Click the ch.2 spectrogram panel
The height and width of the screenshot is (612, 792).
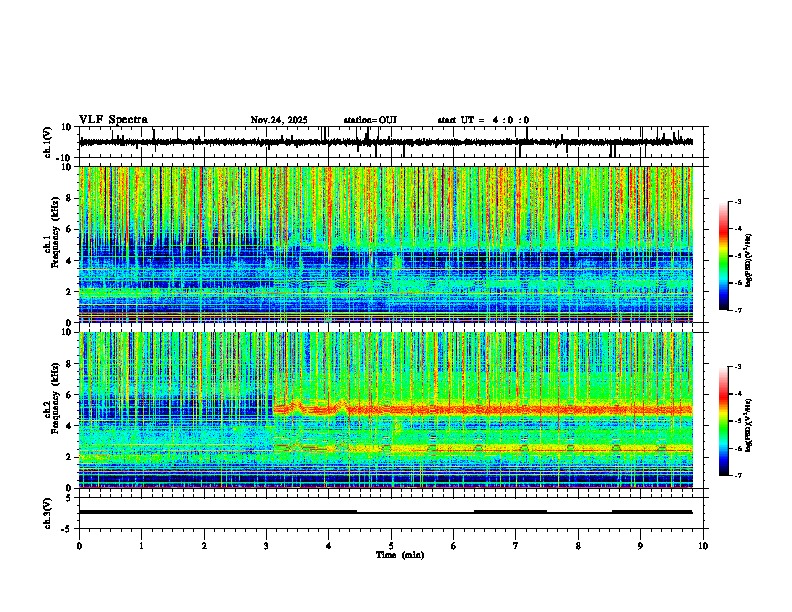coord(385,410)
